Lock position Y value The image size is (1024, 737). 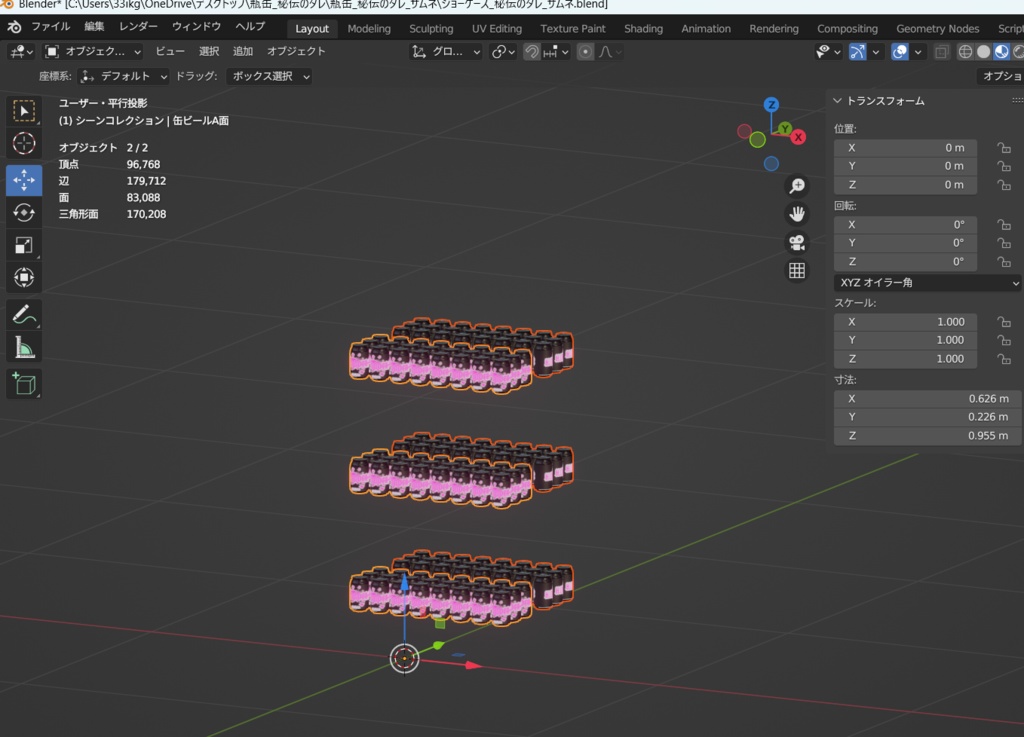click(x=1004, y=166)
